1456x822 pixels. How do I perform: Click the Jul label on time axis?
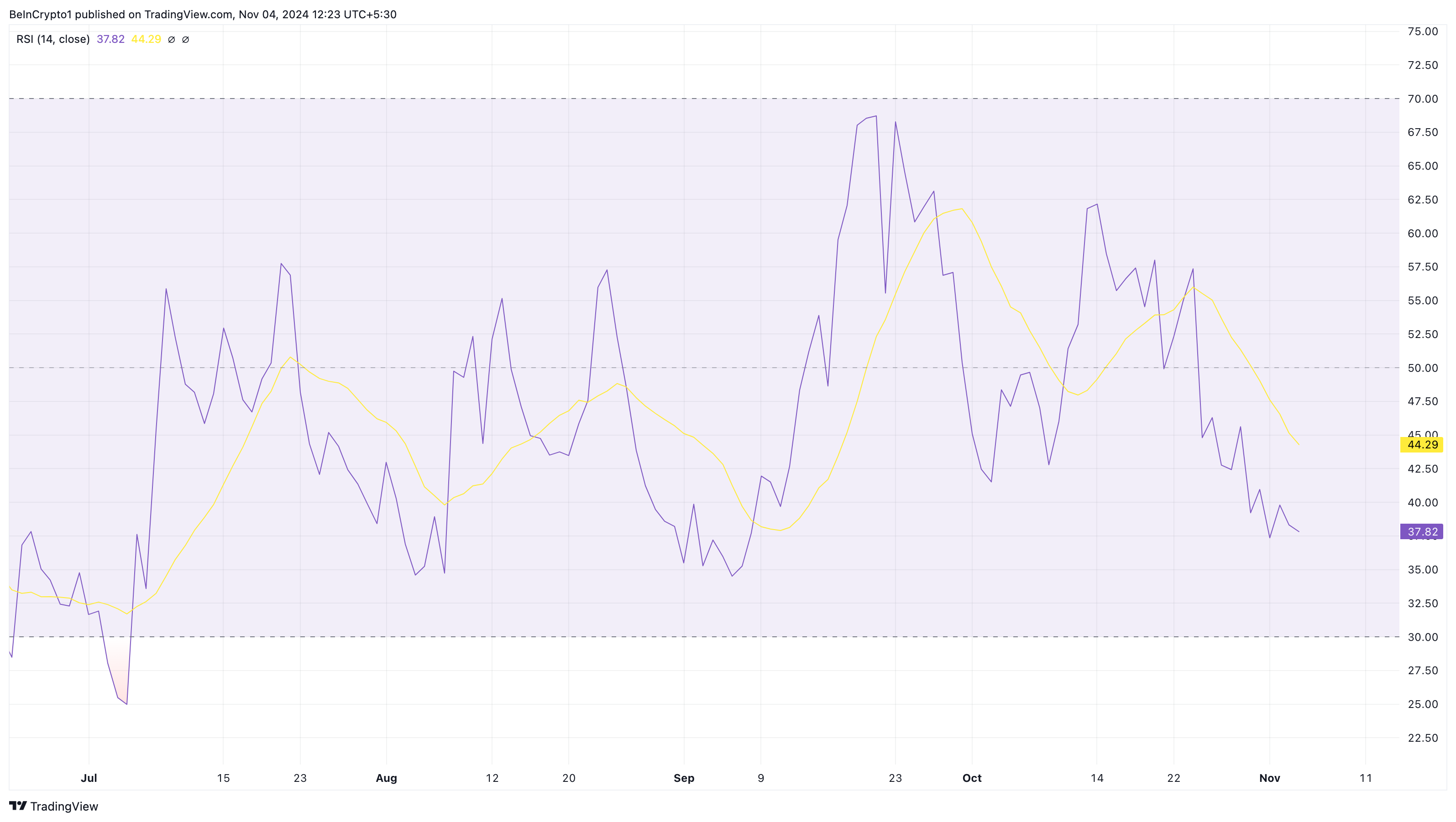coord(89,778)
